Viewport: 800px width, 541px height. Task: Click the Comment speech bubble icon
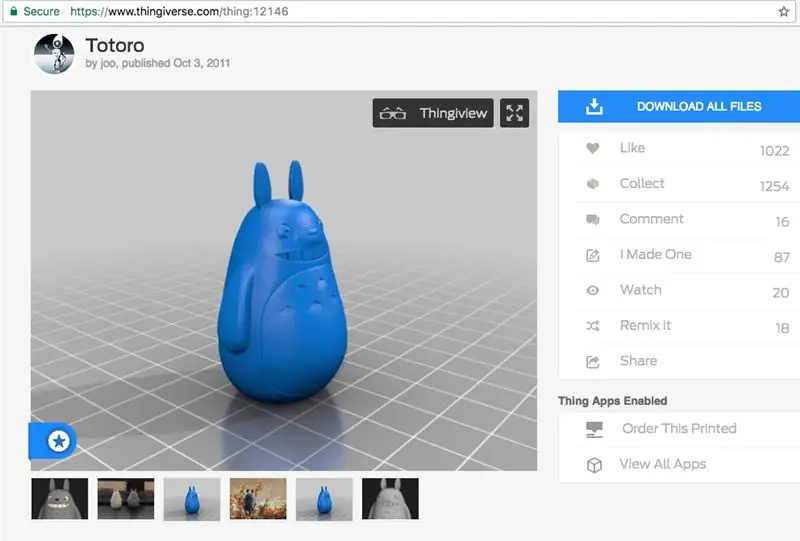tap(592, 219)
